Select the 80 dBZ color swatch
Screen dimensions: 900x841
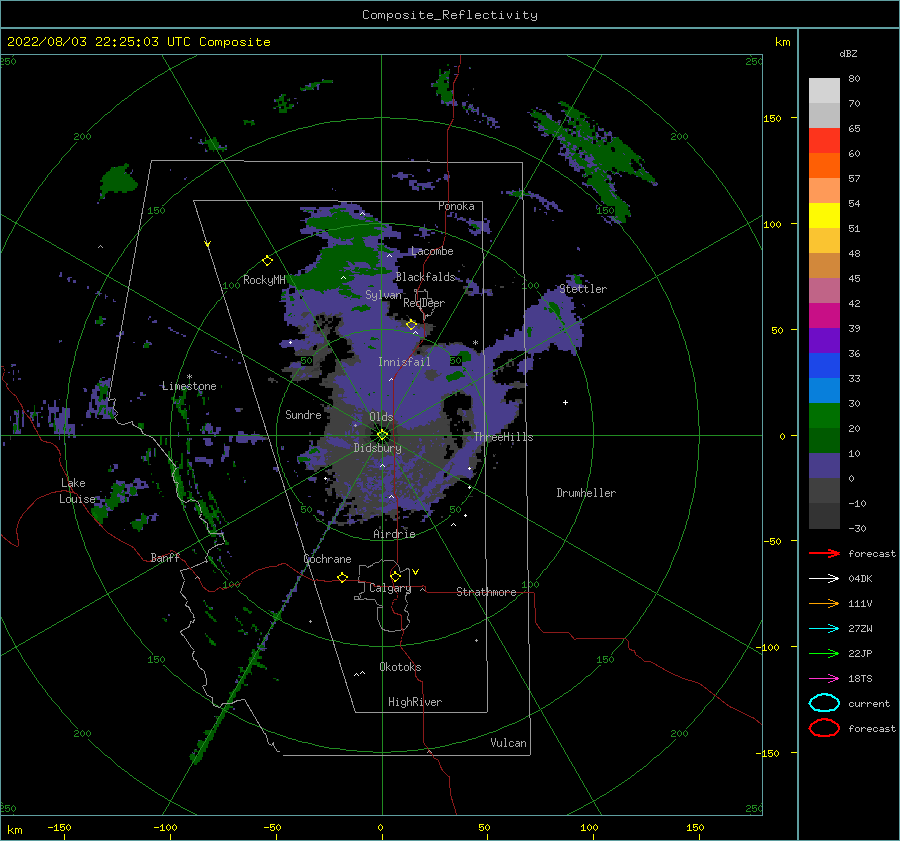pyautogui.click(x=824, y=90)
